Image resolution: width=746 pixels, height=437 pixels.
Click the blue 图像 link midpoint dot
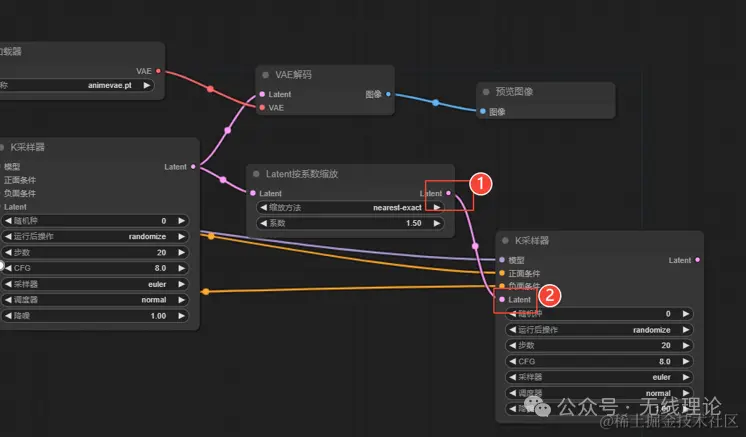point(435,102)
